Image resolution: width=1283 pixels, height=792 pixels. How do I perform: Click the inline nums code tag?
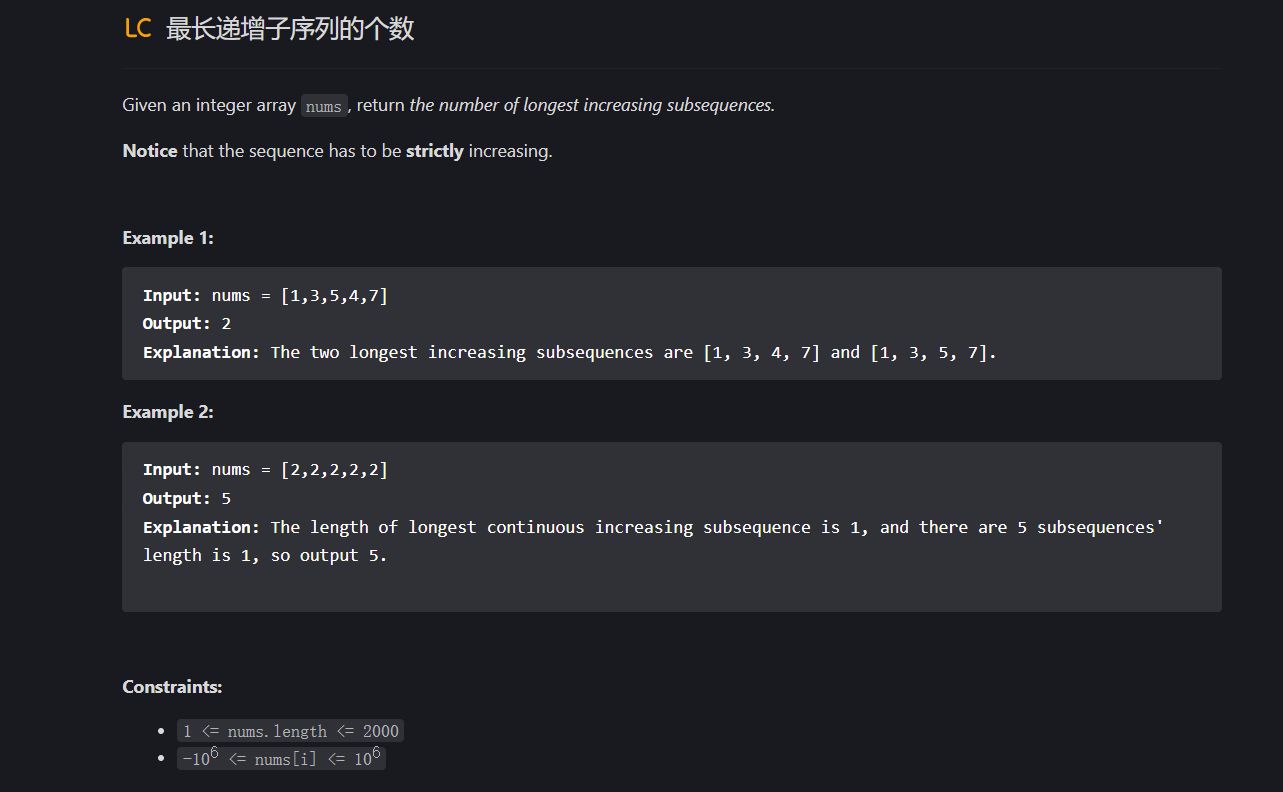coord(324,106)
